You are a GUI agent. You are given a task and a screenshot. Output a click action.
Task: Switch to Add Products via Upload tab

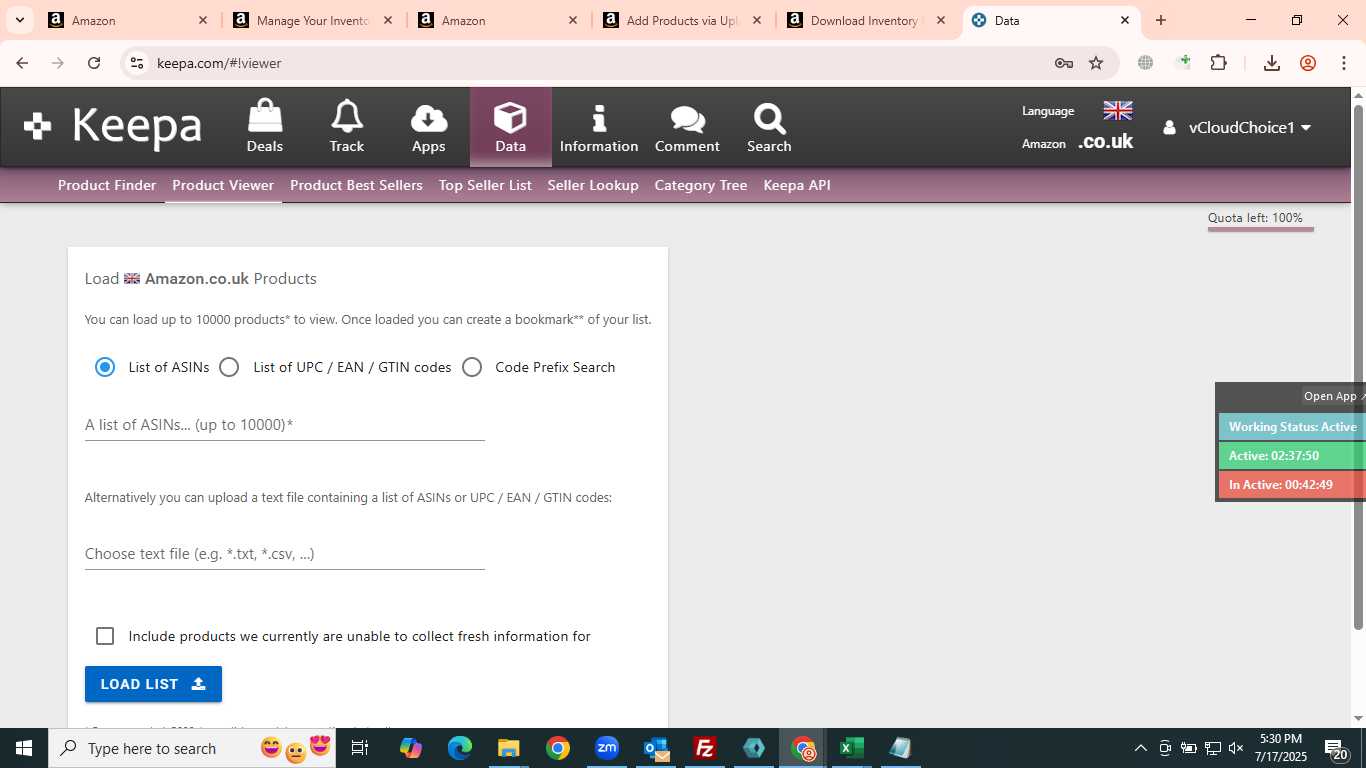point(684,20)
